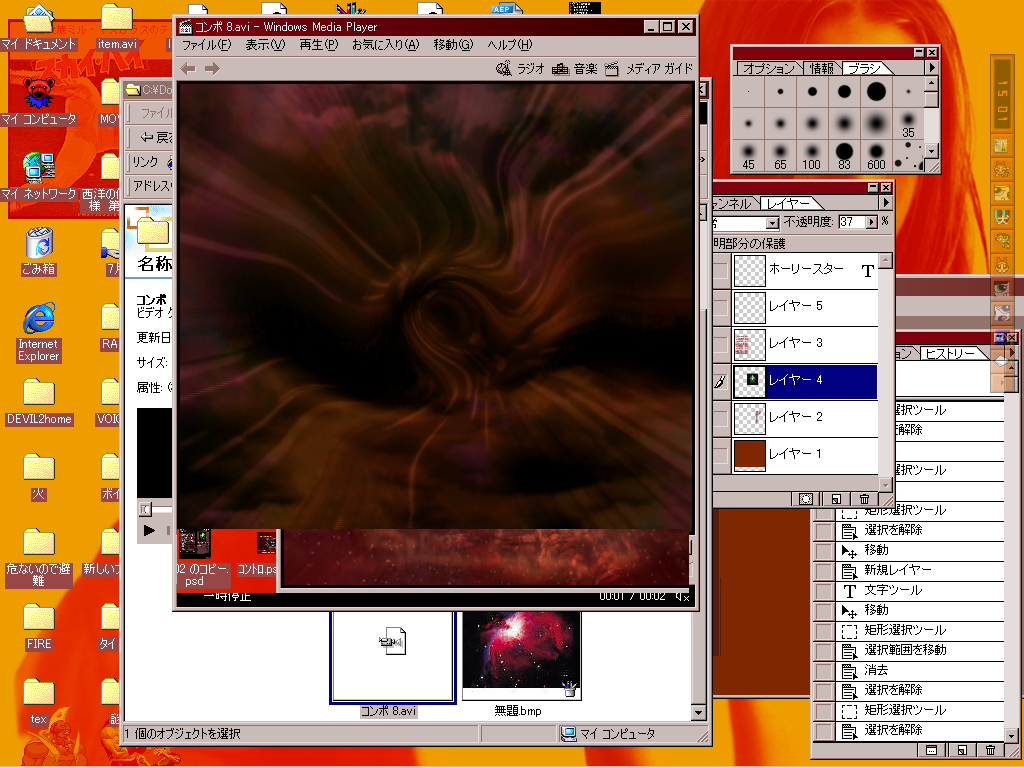Toggle visibility of レイヤー 2

pos(721,419)
